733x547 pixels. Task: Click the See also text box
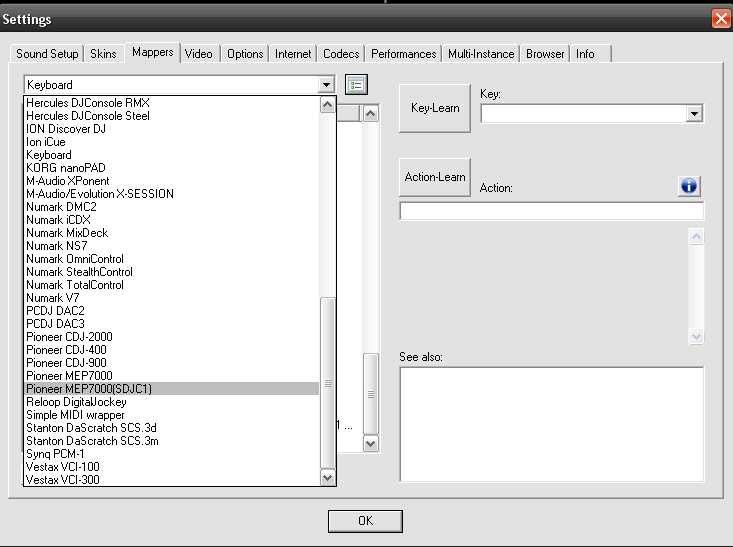tap(551, 424)
